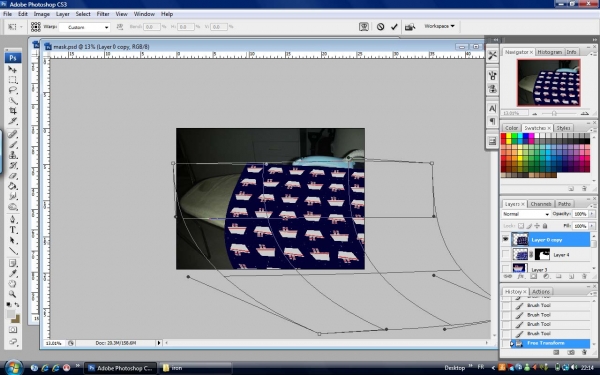The image size is (600, 375).
Task: Select the Zoom tool
Action: click(x=12, y=294)
